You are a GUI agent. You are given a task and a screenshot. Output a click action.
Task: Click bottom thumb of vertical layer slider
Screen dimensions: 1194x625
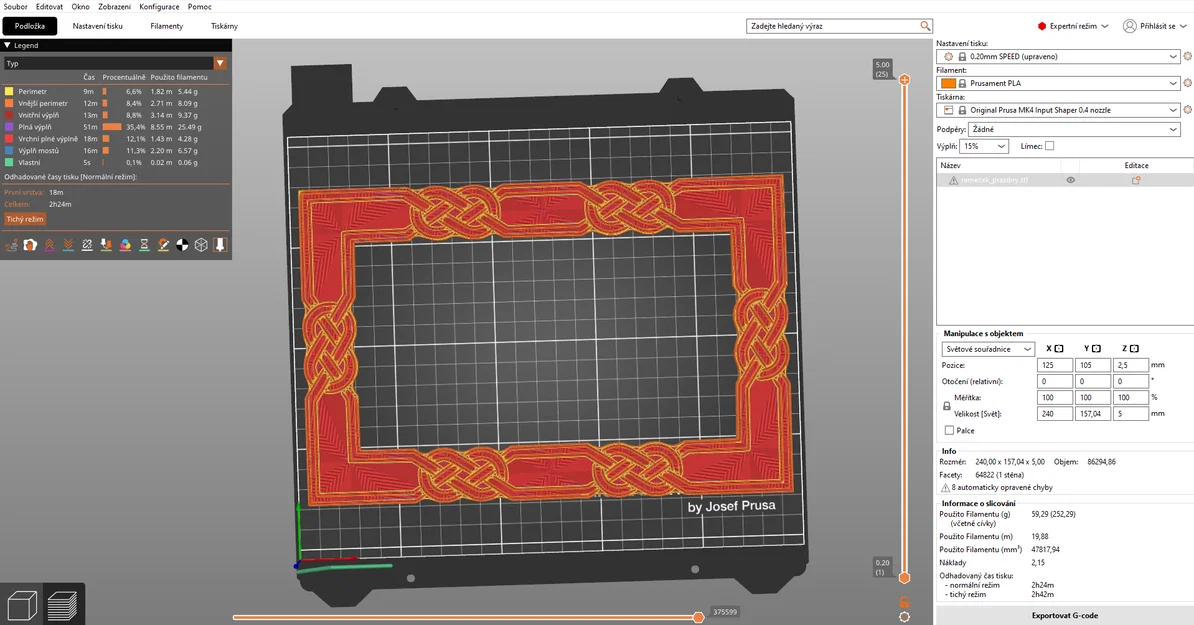905,578
